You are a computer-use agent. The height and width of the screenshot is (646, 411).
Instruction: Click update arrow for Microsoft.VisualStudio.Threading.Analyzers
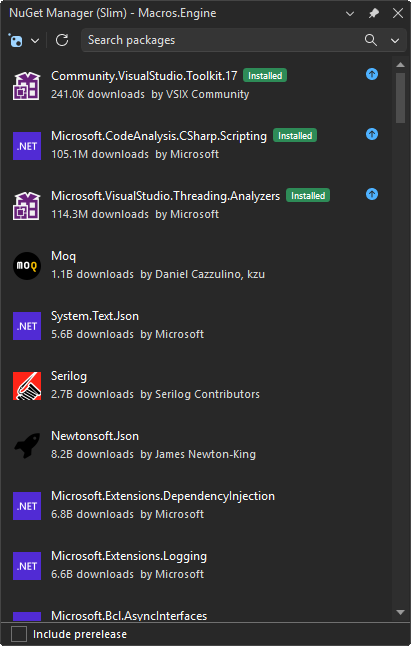372,194
